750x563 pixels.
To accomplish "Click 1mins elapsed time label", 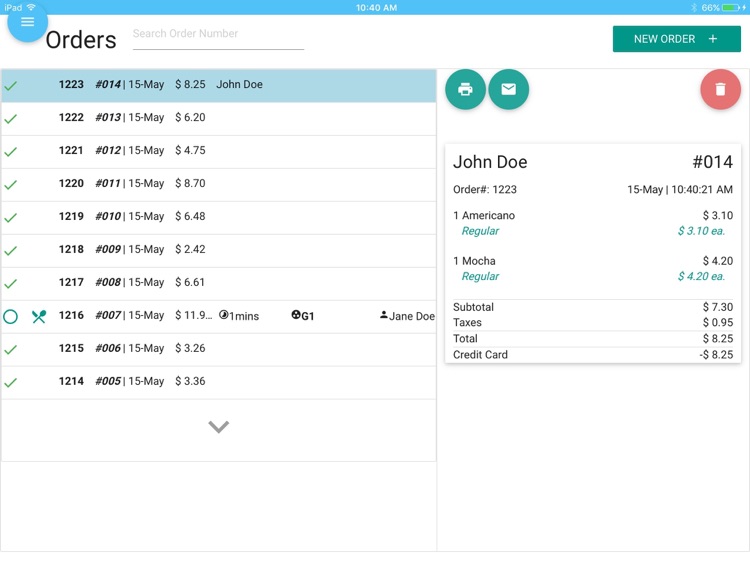I will tap(244, 316).
